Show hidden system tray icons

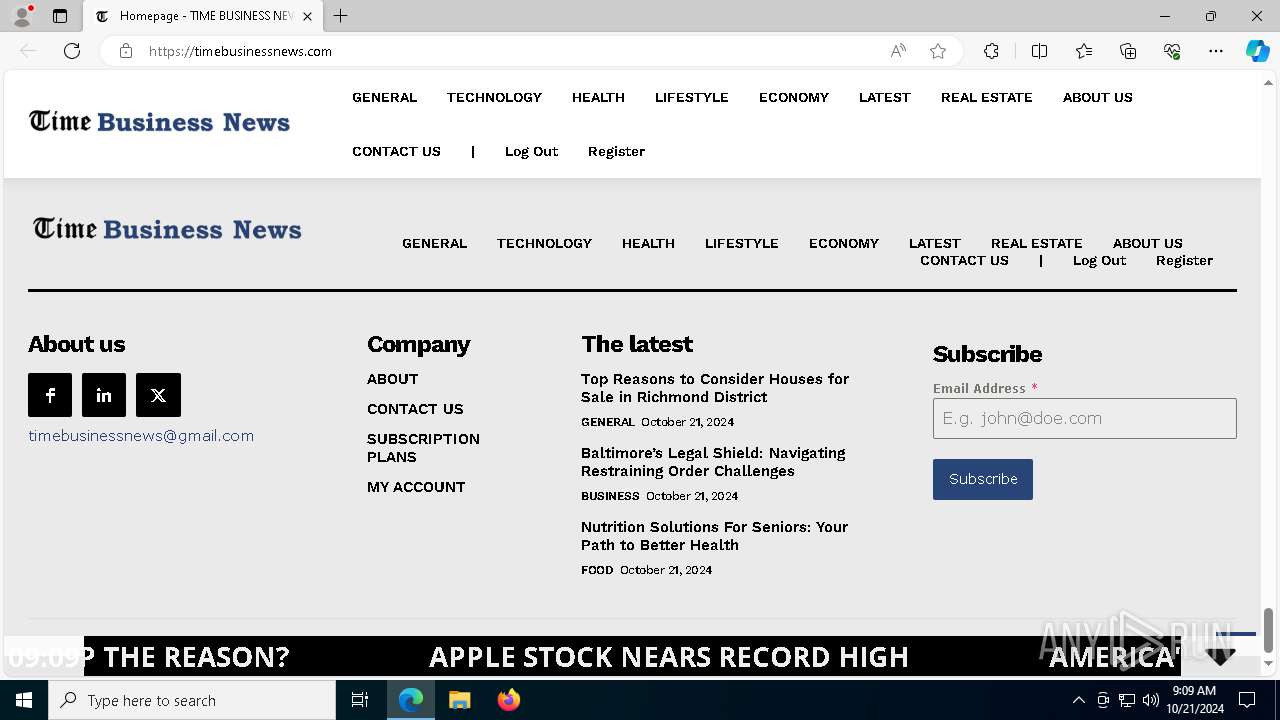[1078, 700]
